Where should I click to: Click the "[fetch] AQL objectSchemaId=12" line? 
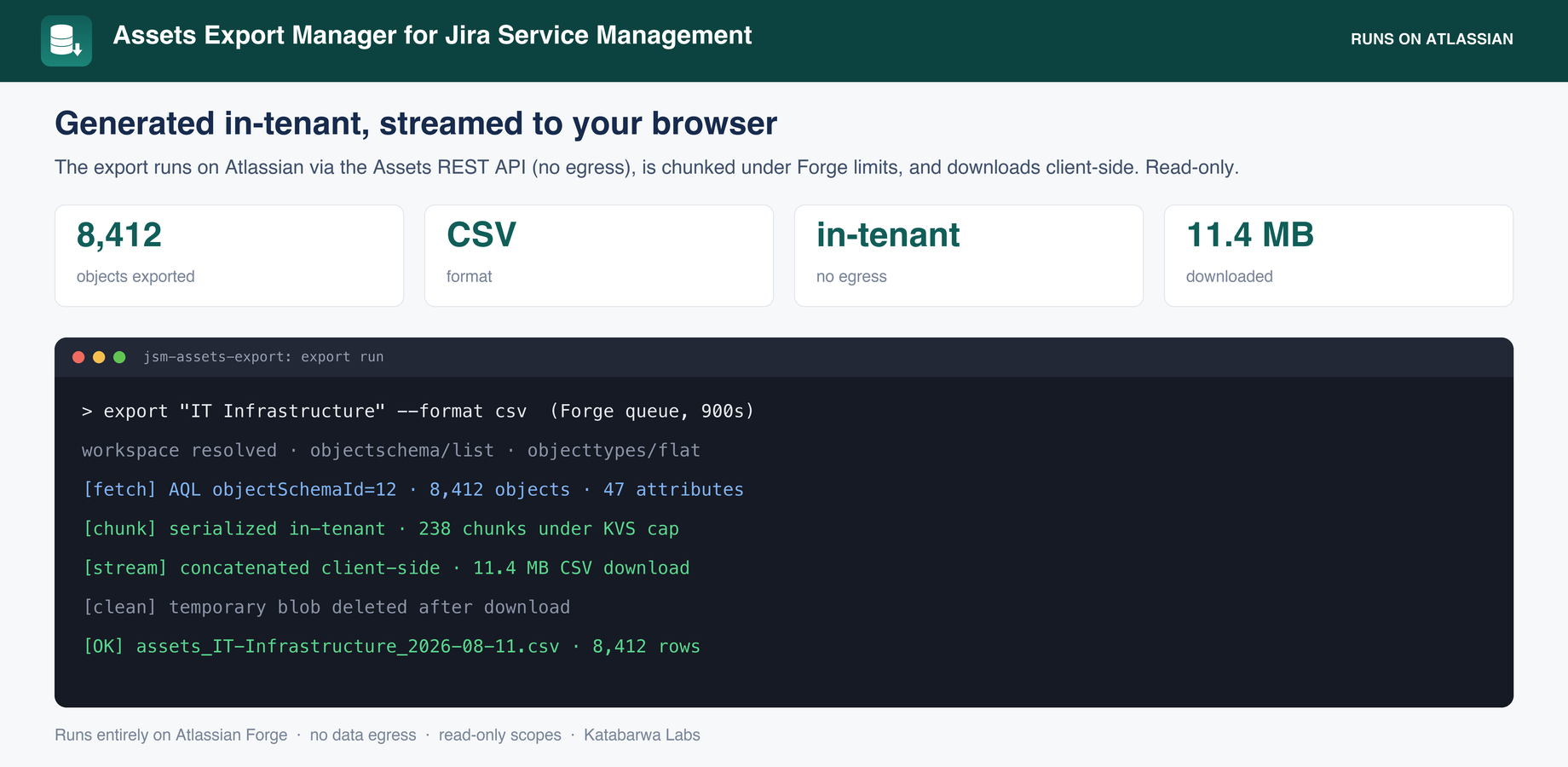coord(412,489)
